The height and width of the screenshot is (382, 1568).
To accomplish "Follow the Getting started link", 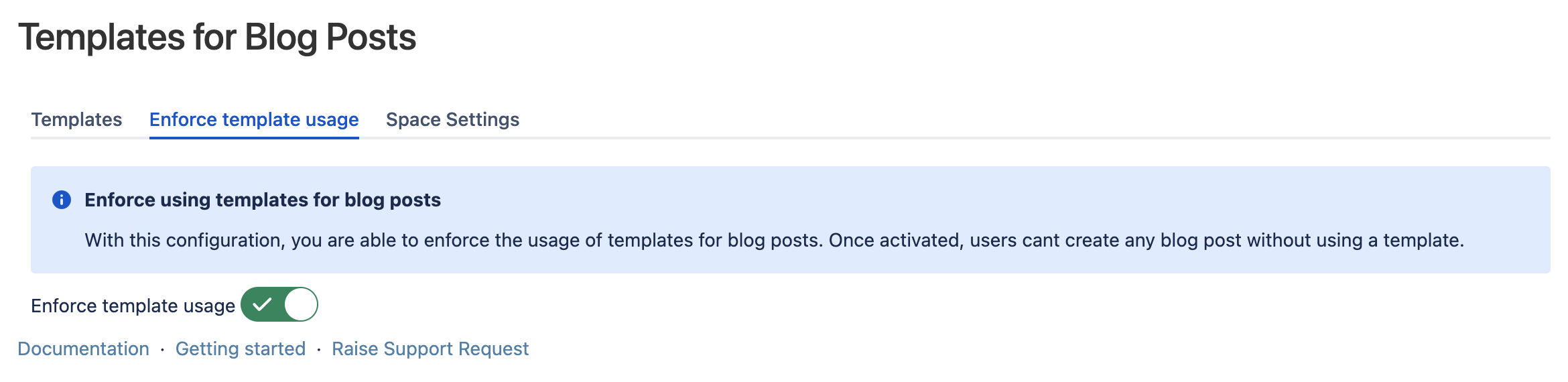I will tap(240, 348).
